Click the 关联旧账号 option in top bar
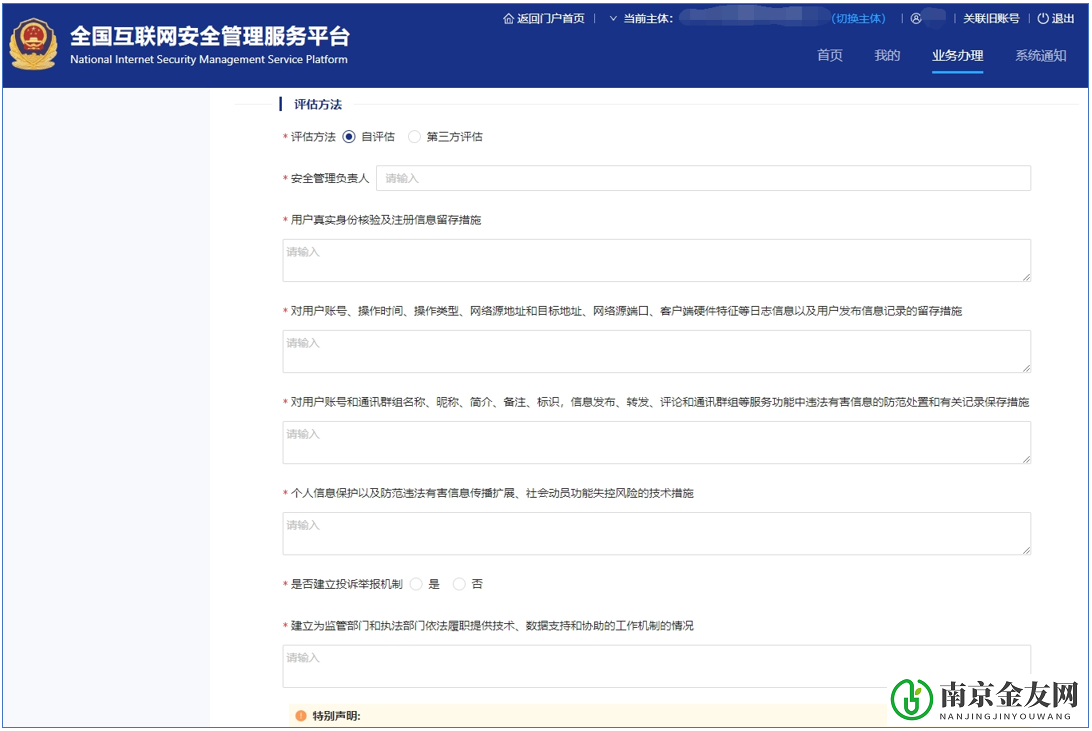Viewport: 1092px width, 731px height. [994, 17]
